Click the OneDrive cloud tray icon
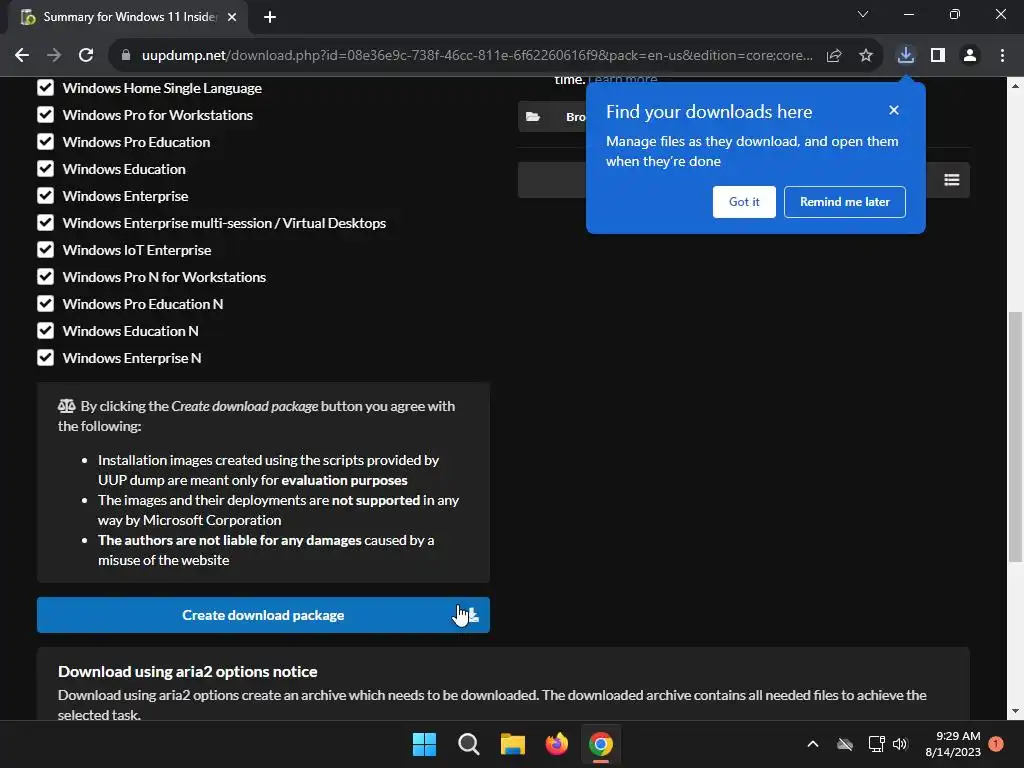Screen dimensions: 1024x768 pyautogui.click(x=845, y=744)
